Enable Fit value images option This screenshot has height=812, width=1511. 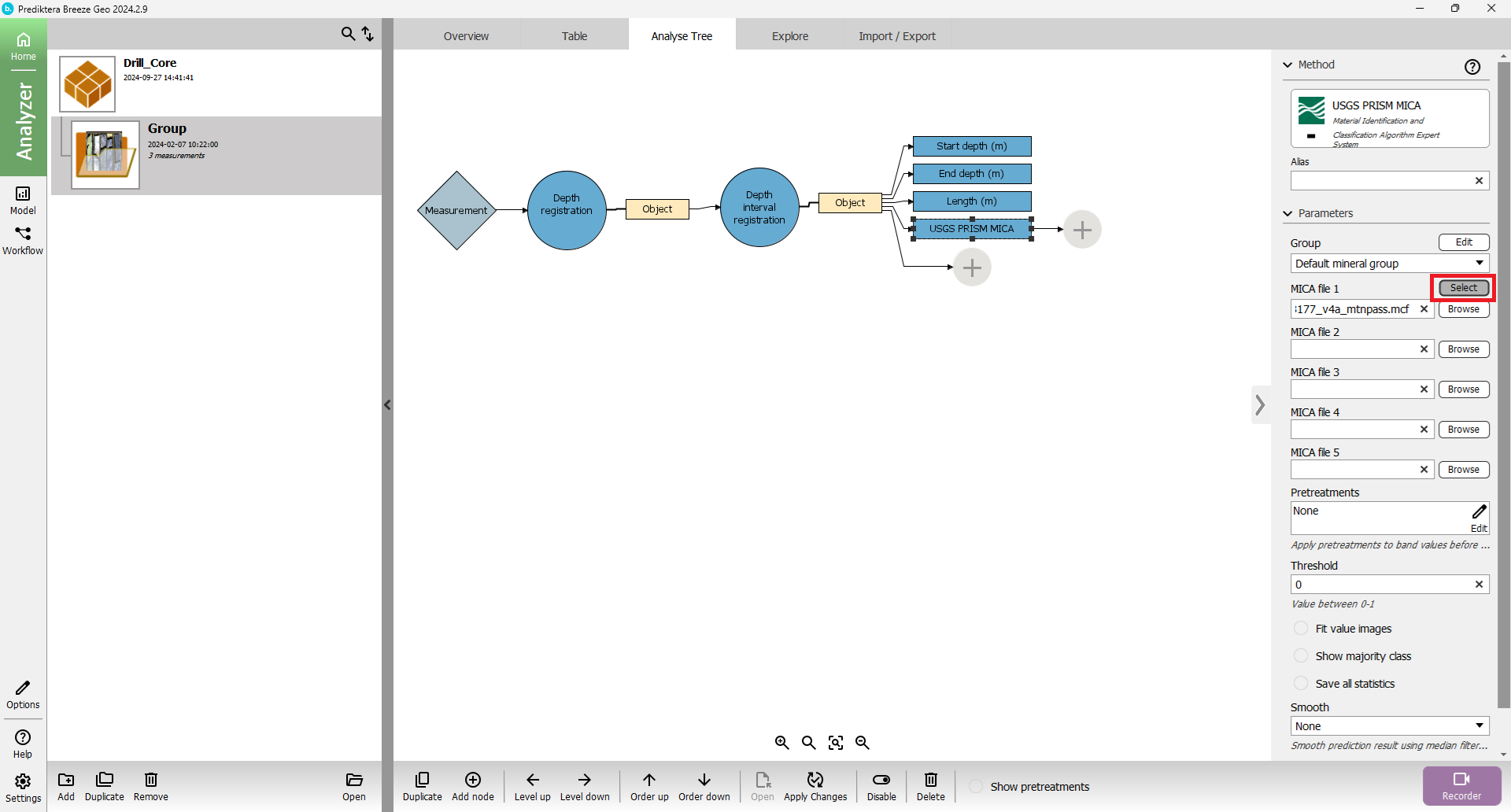(1301, 629)
